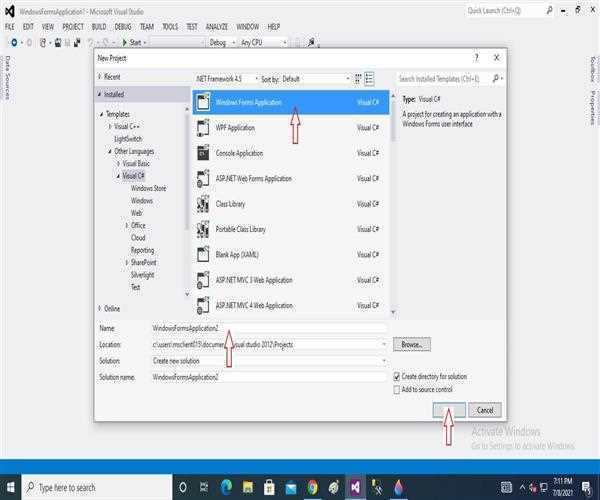The height and width of the screenshot is (500, 600).
Task: Select the Class Library template icon
Action: pos(204,204)
